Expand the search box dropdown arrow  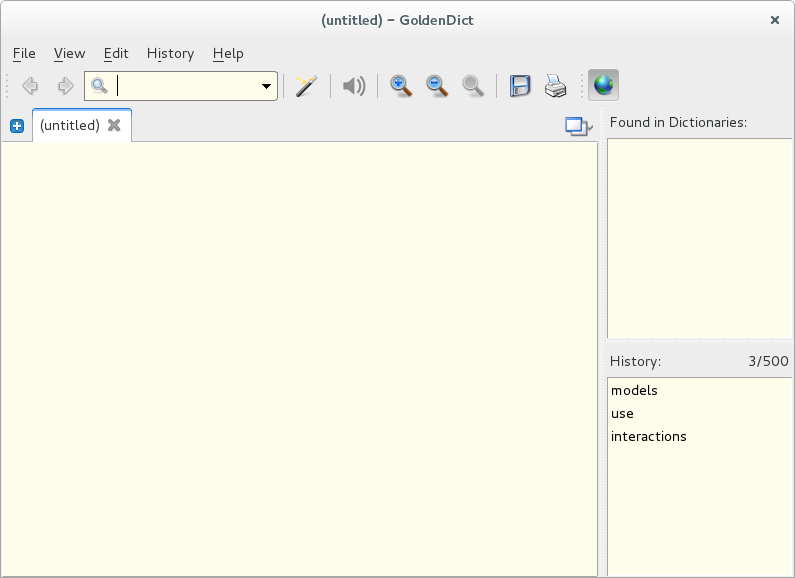pyautogui.click(x=266, y=86)
